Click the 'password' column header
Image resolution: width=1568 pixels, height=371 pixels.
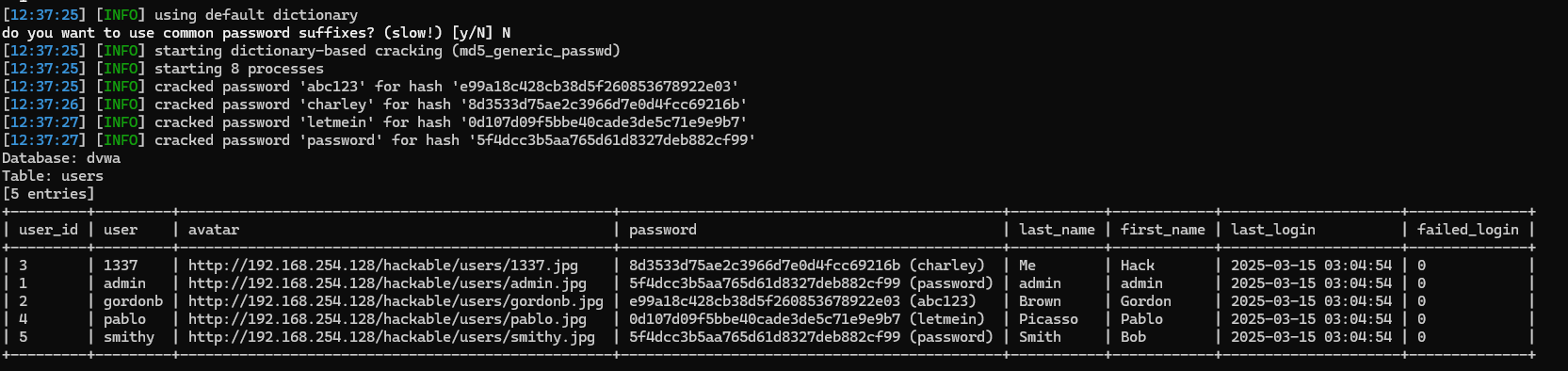click(662, 230)
